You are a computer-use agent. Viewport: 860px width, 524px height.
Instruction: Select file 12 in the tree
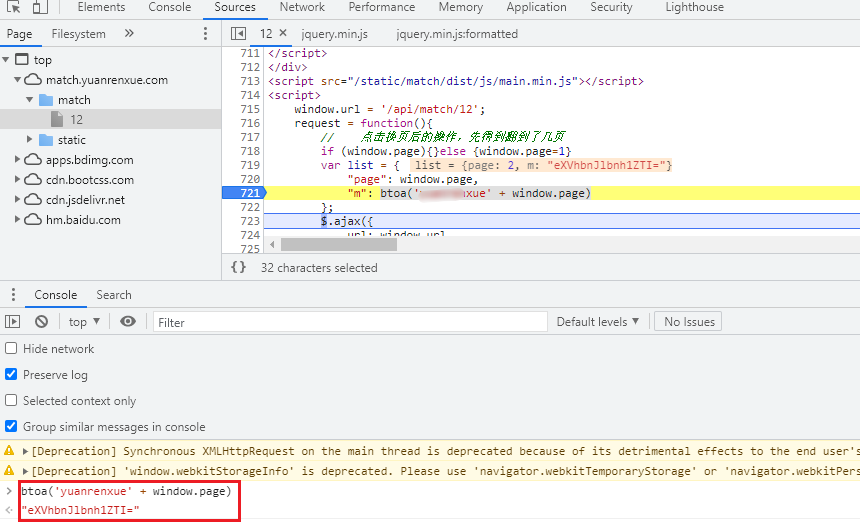(76, 120)
